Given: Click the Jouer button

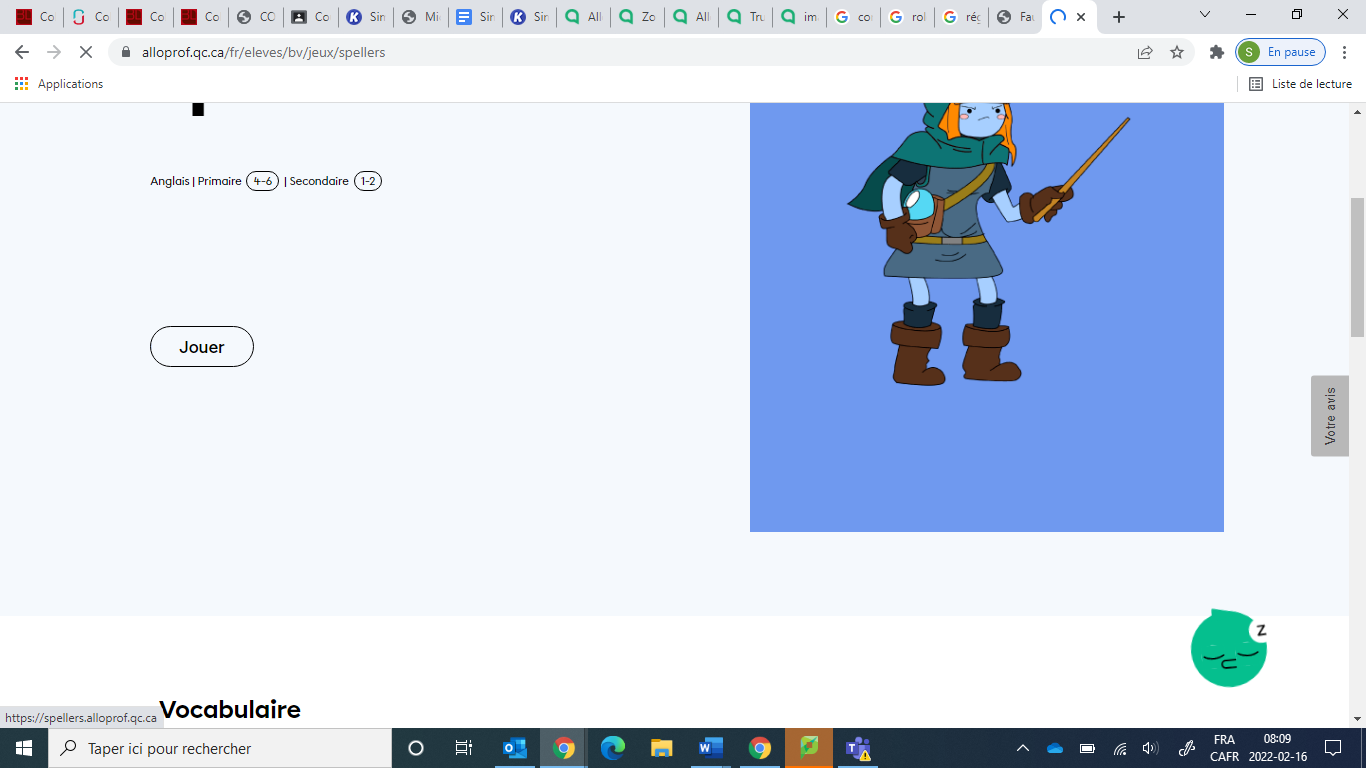Looking at the screenshot, I should point(201,347).
